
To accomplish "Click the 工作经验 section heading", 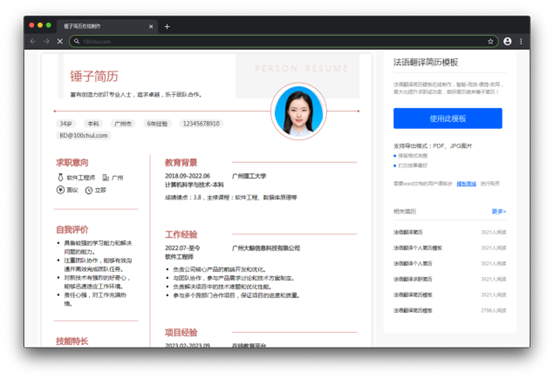I will point(181,235).
